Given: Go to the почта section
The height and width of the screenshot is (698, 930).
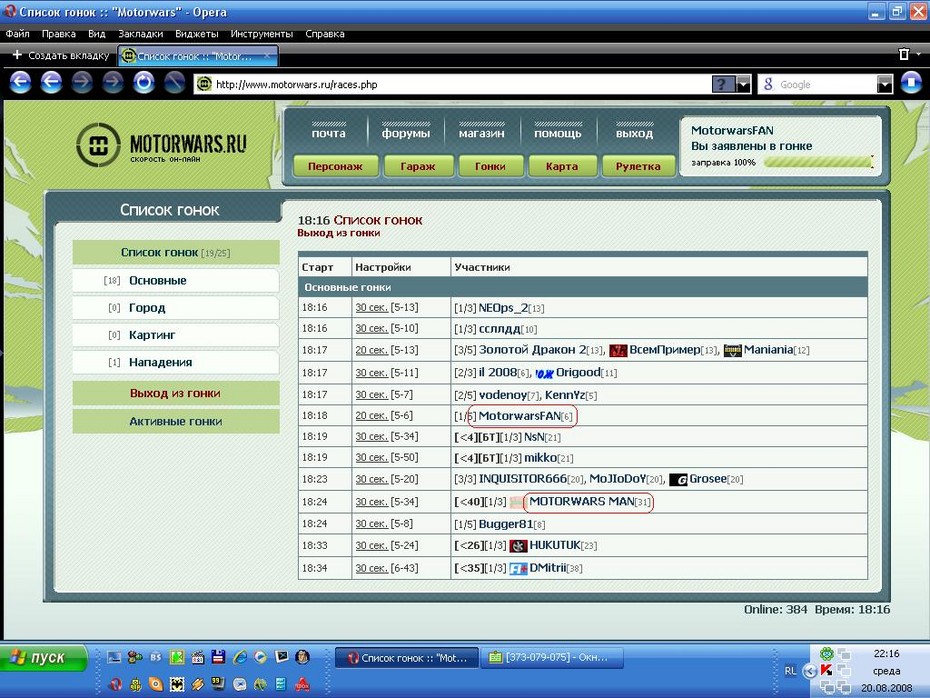Looking at the screenshot, I should 329,133.
